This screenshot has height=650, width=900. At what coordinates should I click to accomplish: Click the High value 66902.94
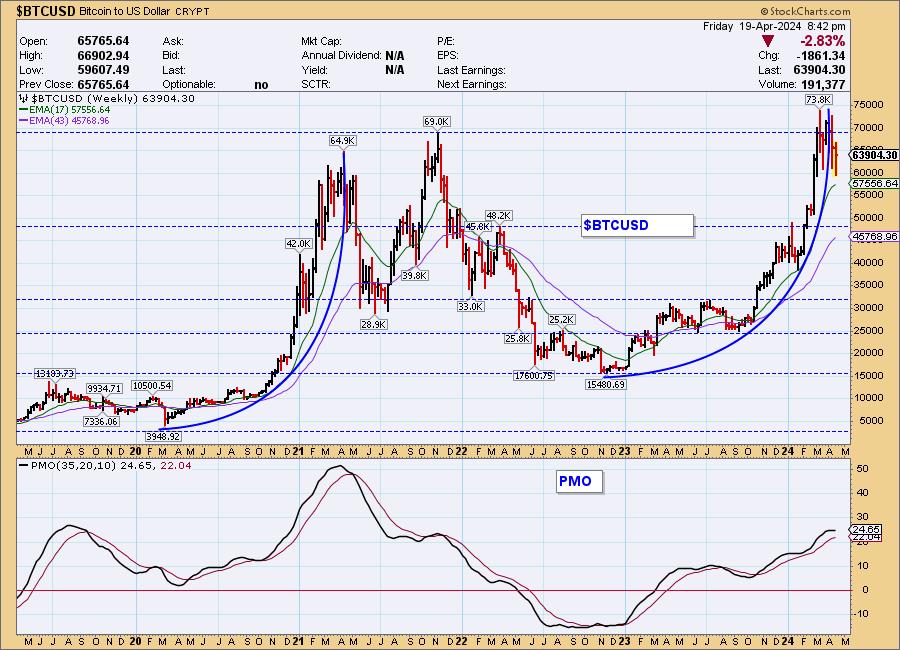click(x=103, y=56)
